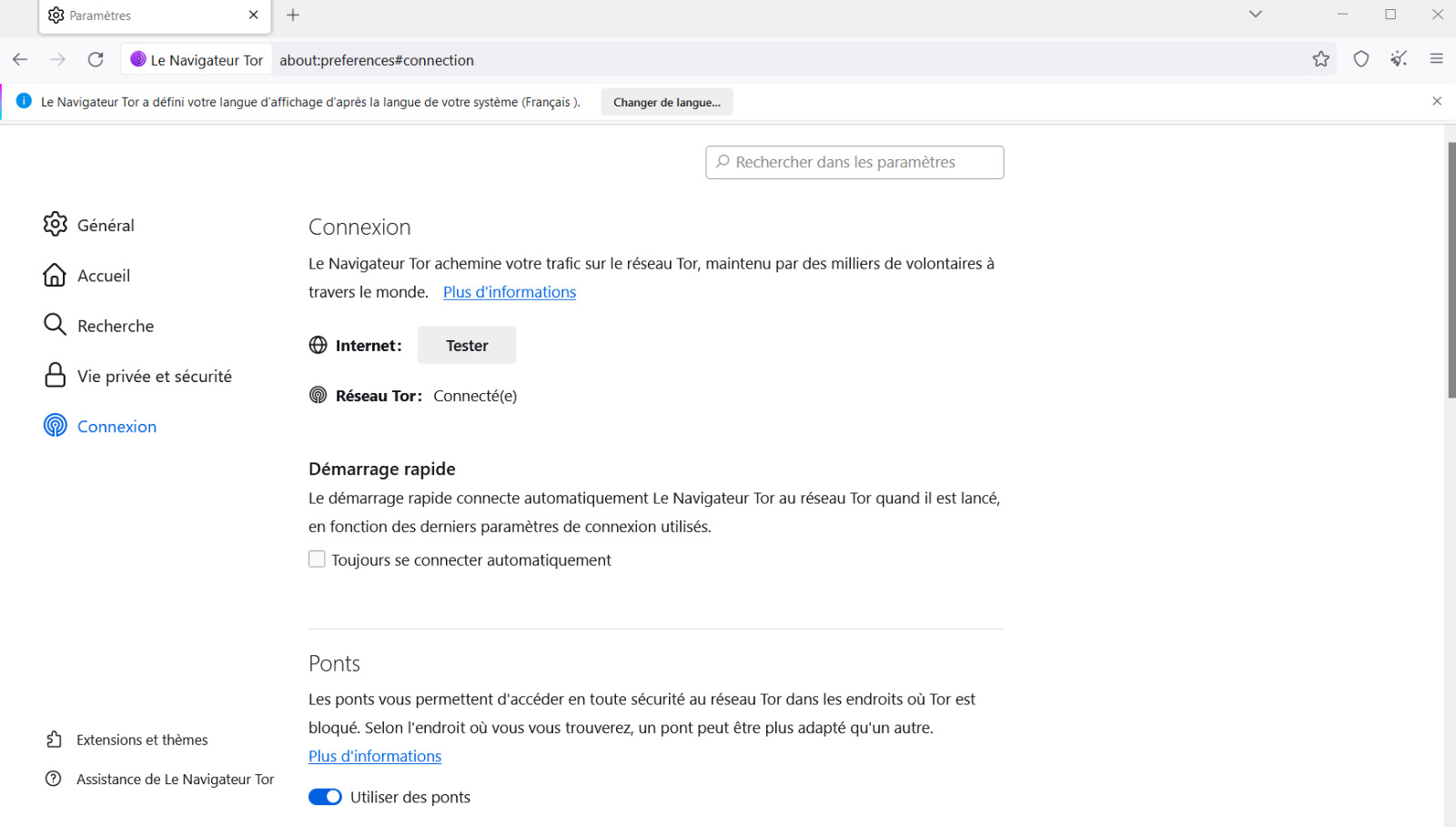
Task: Click the onion icon beside Réseau Tor
Action: click(318, 395)
